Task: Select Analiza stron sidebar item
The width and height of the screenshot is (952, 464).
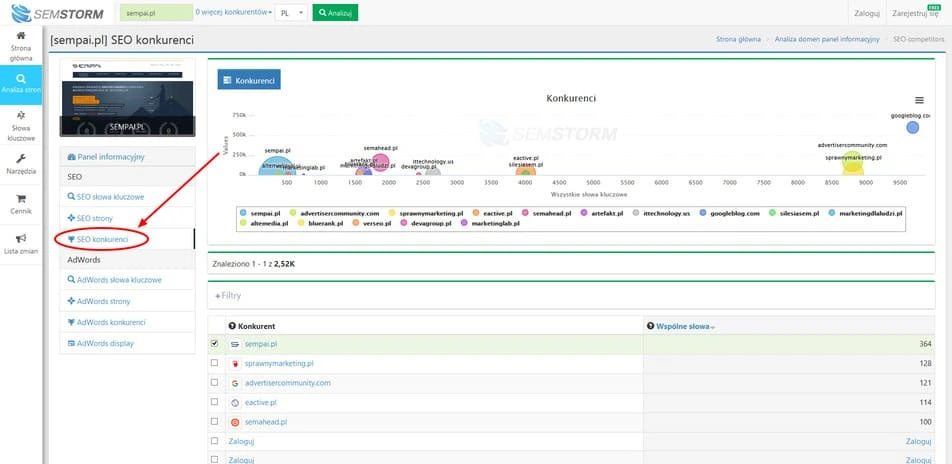Action: pyautogui.click(x=21, y=85)
